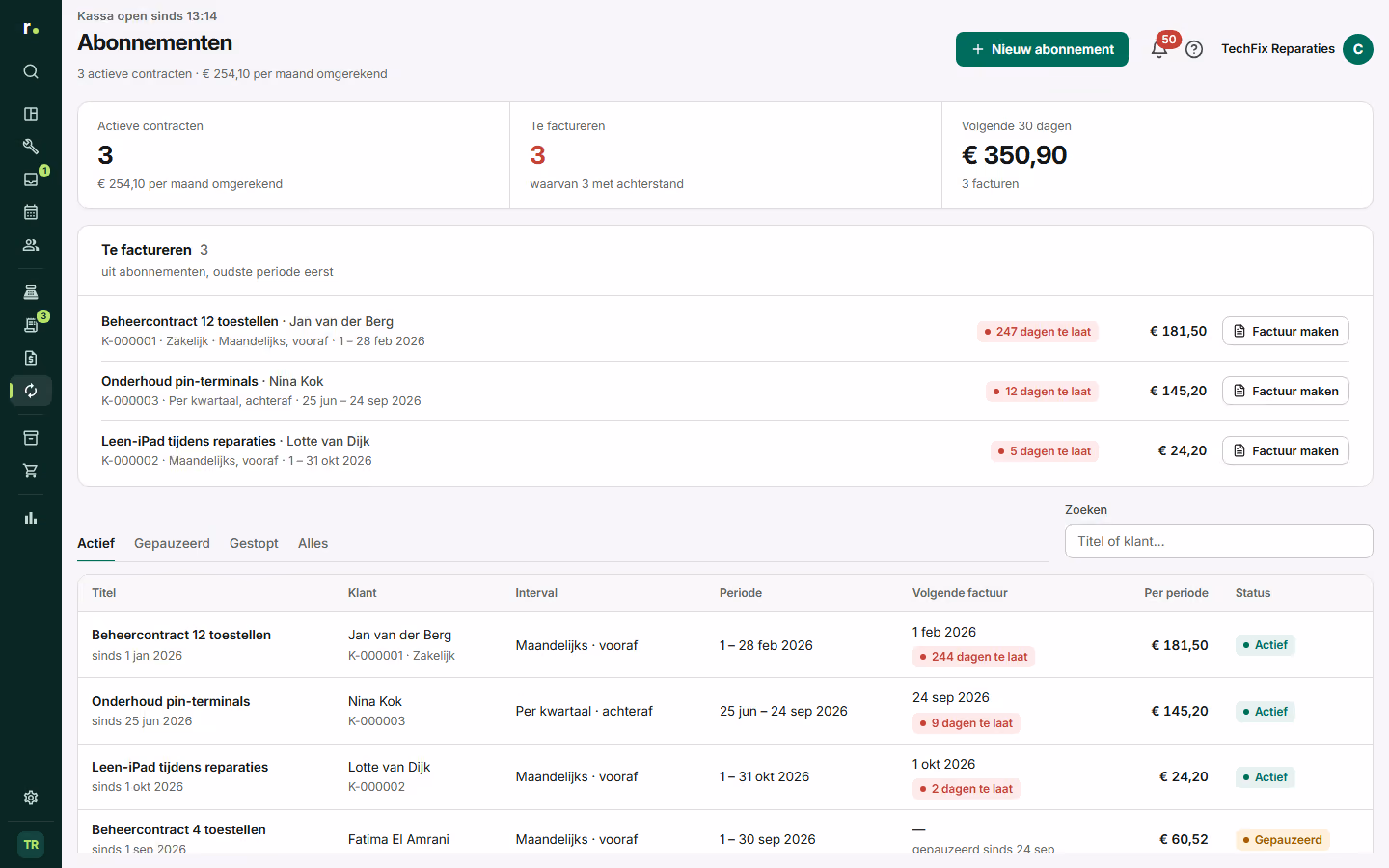This screenshot has width=1389, height=868.
Task: Open repairs via the wrench icon
Action: (31, 147)
